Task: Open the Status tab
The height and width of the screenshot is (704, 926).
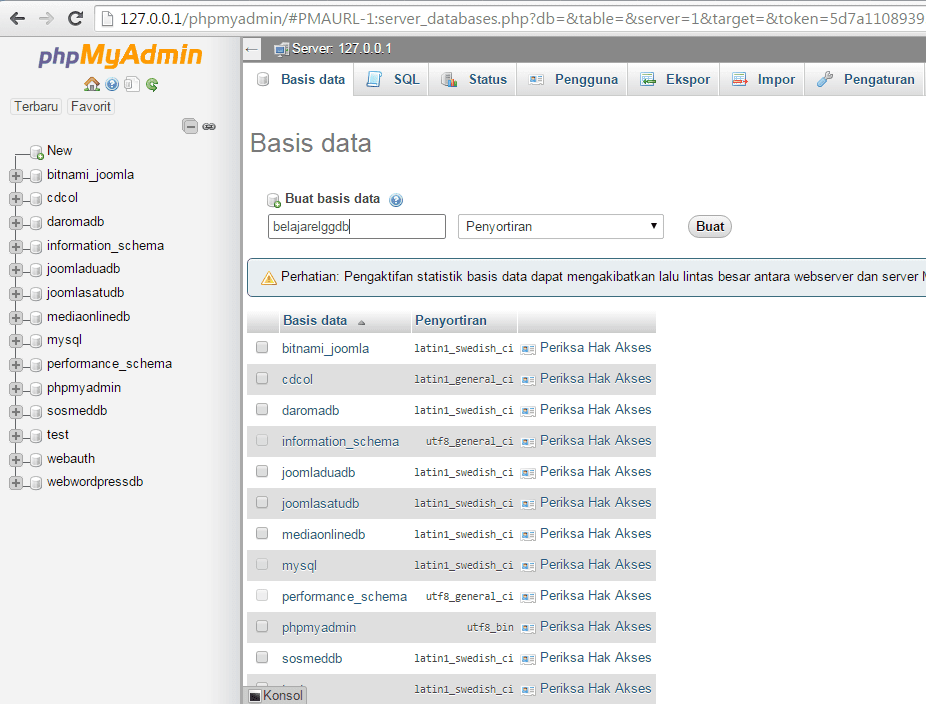Action: [474, 80]
